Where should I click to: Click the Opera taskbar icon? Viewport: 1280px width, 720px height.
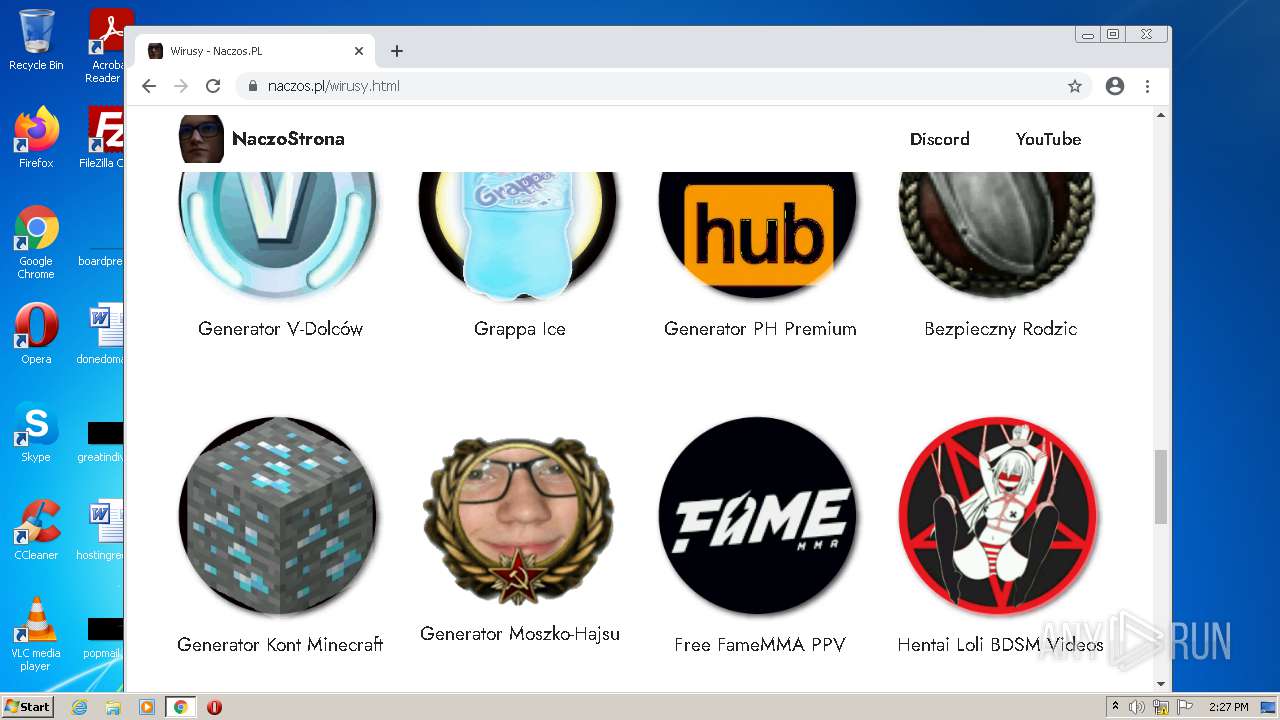(214, 707)
